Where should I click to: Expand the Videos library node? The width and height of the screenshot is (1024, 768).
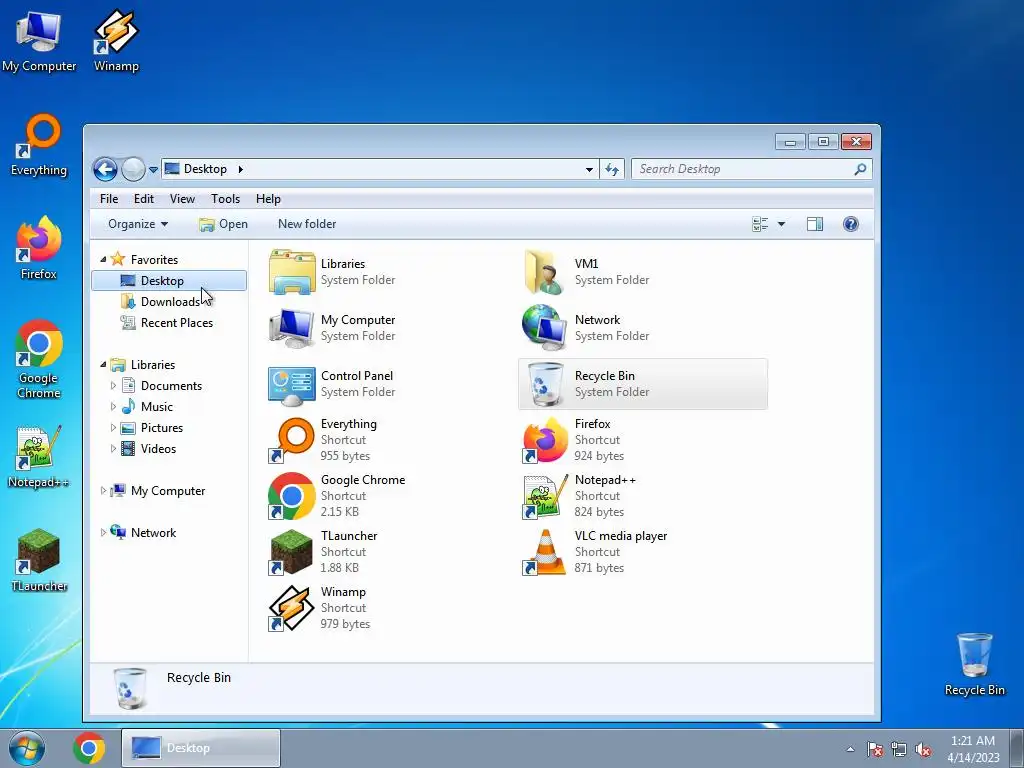113,449
